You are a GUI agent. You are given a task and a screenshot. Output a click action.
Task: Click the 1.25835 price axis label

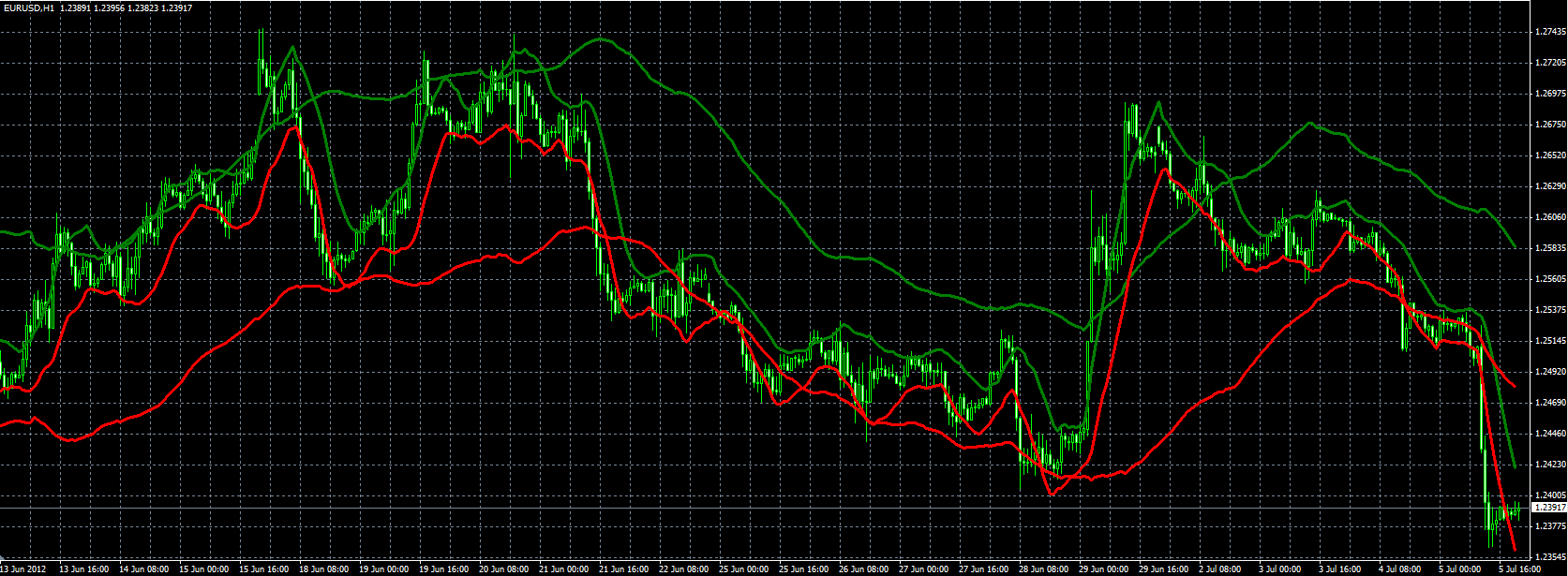[1549, 248]
